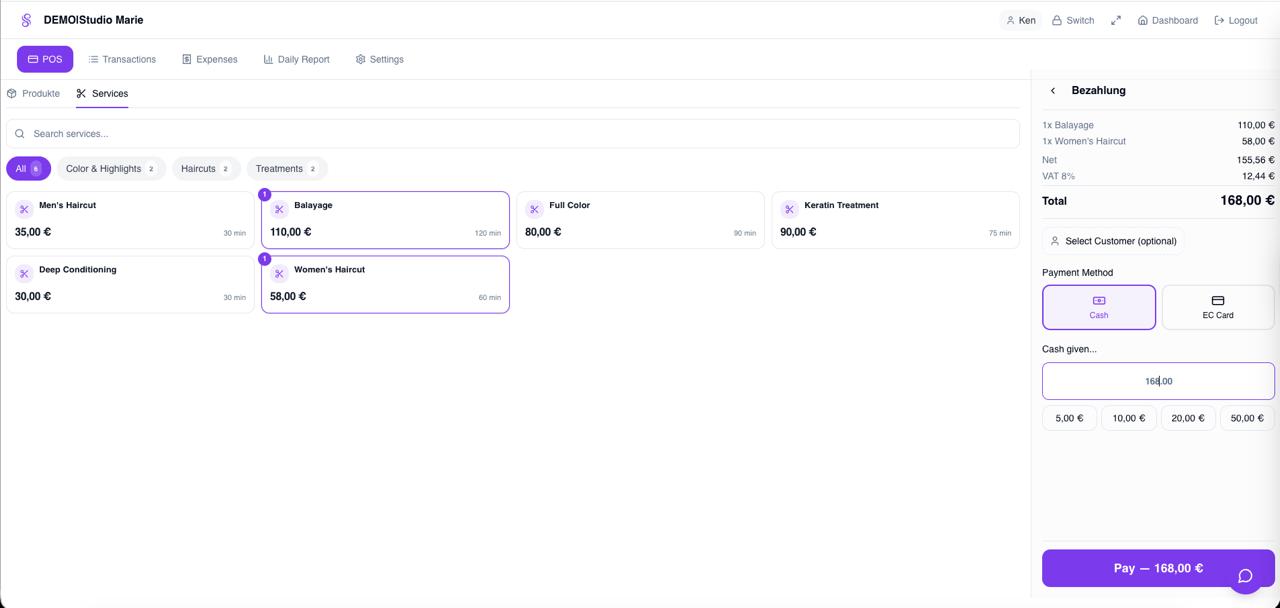This screenshot has width=1280, height=608.
Task: Switch user with the Switch button
Action: click(x=1073, y=20)
